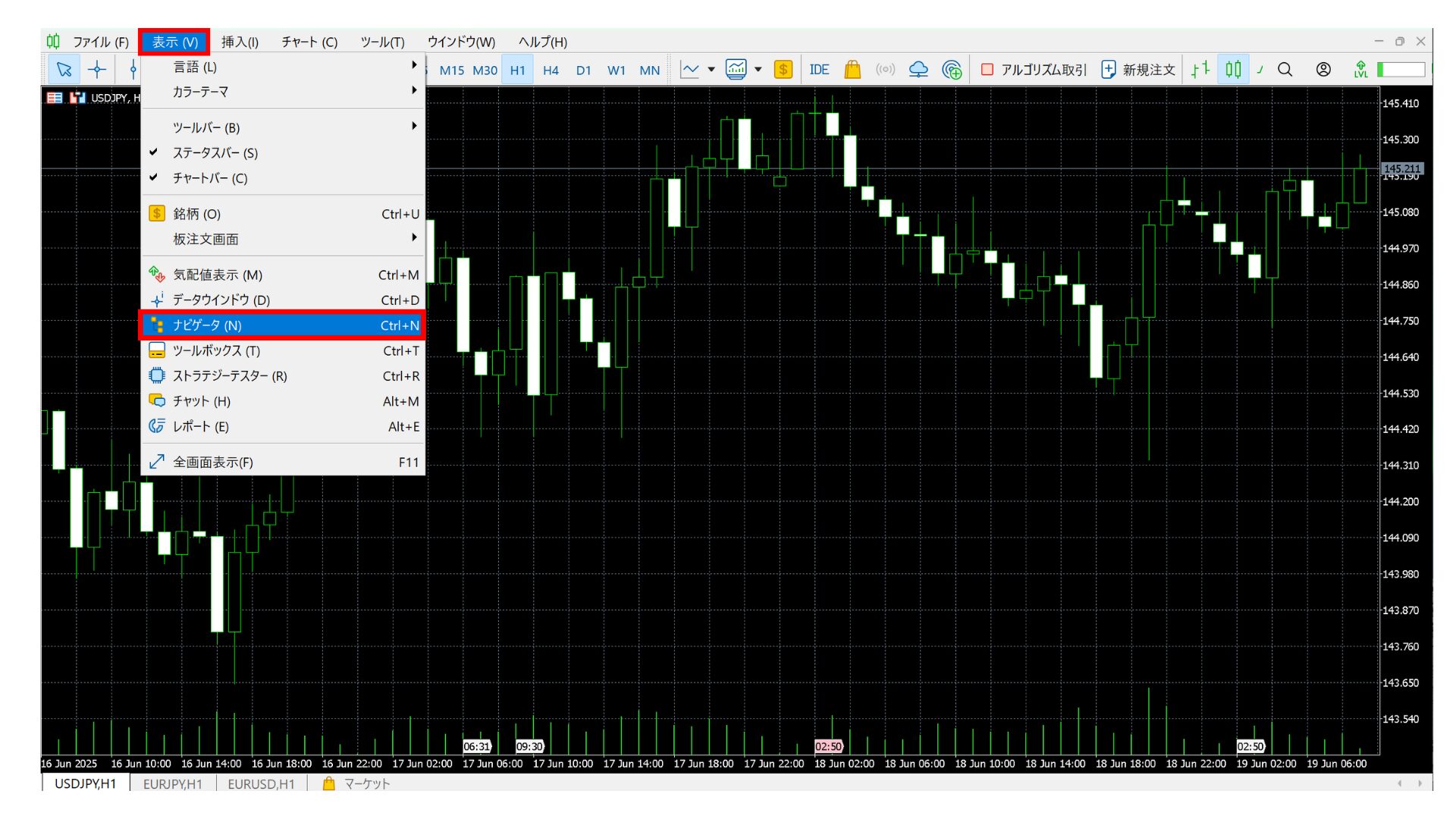1456x819 pixels.
Task: Select the H4 timeframe button
Action: point(551,71)
